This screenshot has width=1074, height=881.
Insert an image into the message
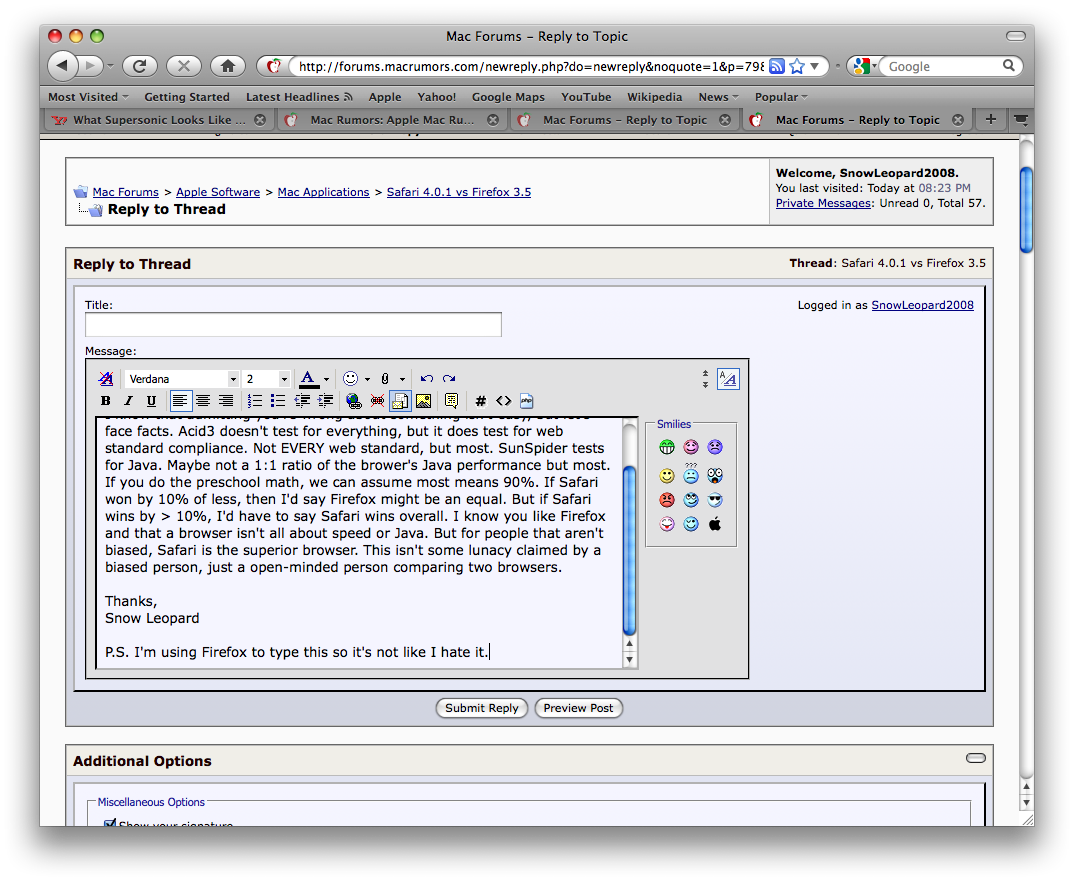[424, 401]
